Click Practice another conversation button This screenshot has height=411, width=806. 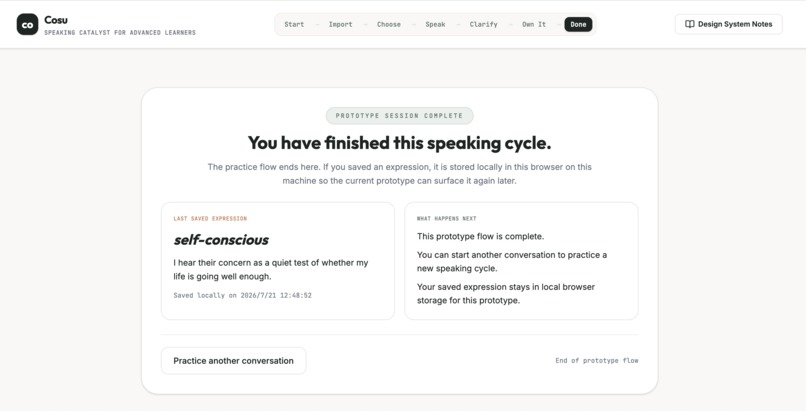233,361
